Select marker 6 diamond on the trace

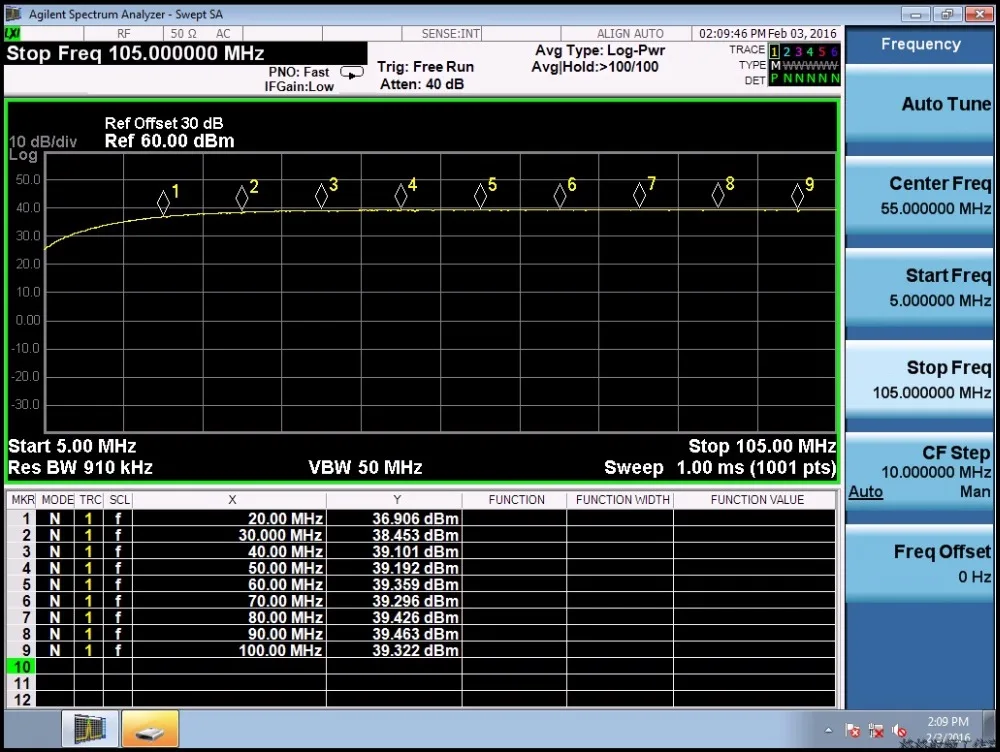coord(559,195)
